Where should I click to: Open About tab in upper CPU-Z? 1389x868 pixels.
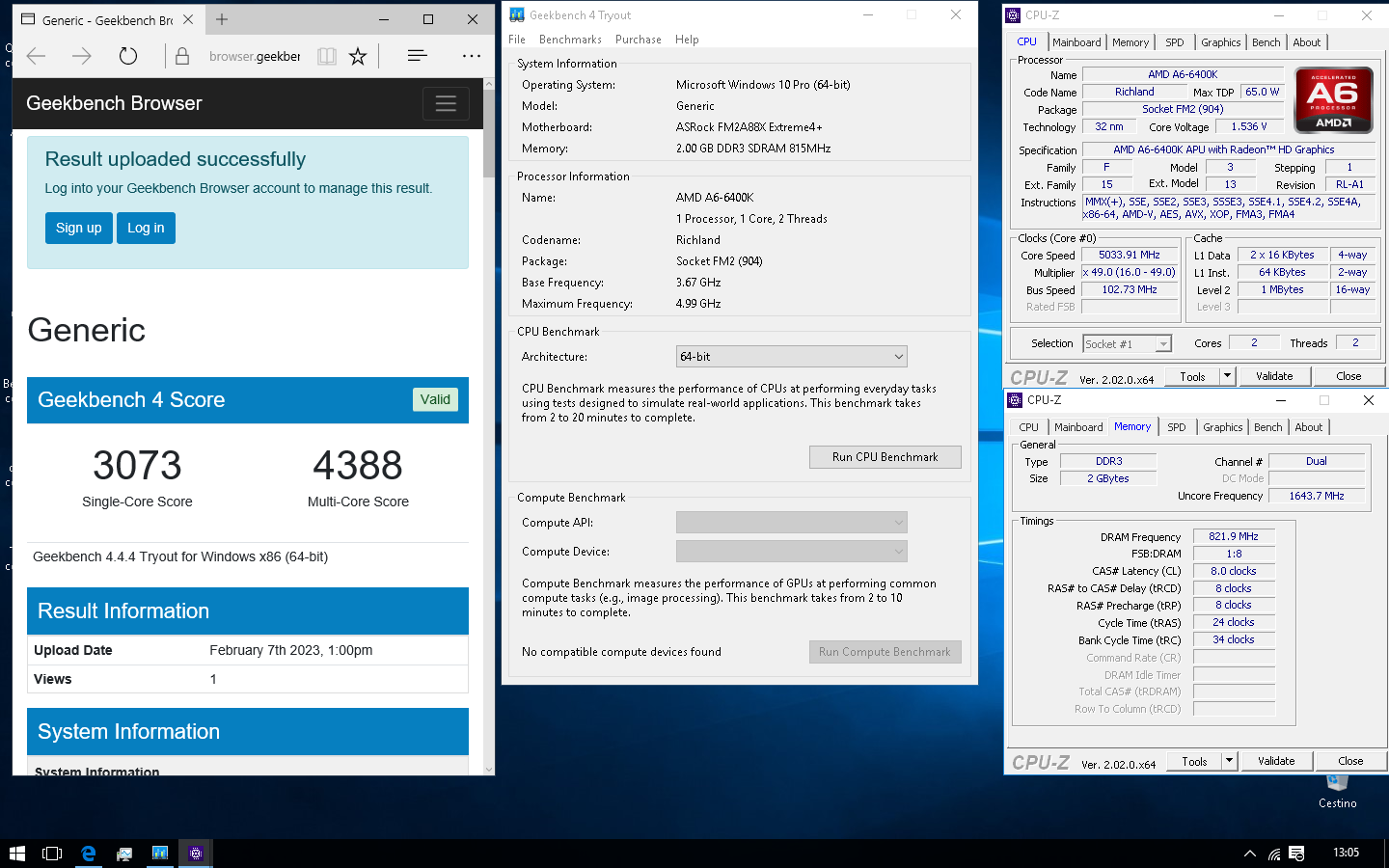click(1307, 42)
